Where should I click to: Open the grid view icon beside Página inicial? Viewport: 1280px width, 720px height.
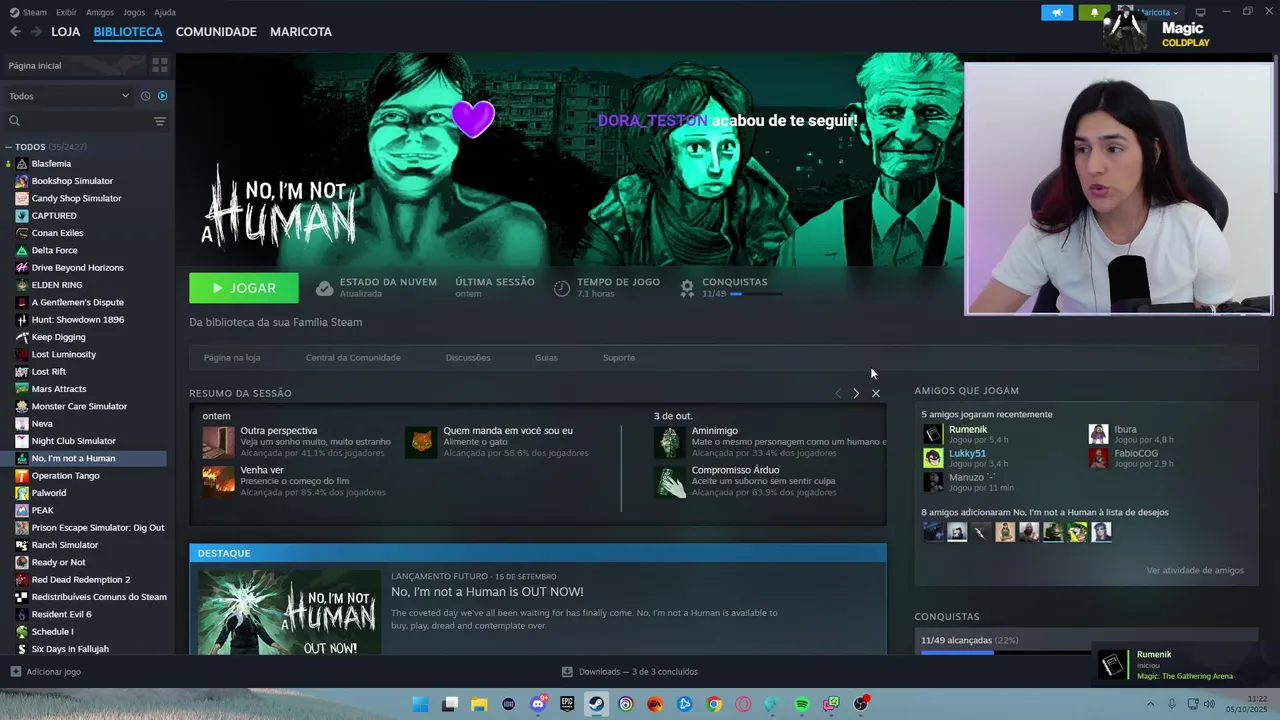(x=159, y=65)
